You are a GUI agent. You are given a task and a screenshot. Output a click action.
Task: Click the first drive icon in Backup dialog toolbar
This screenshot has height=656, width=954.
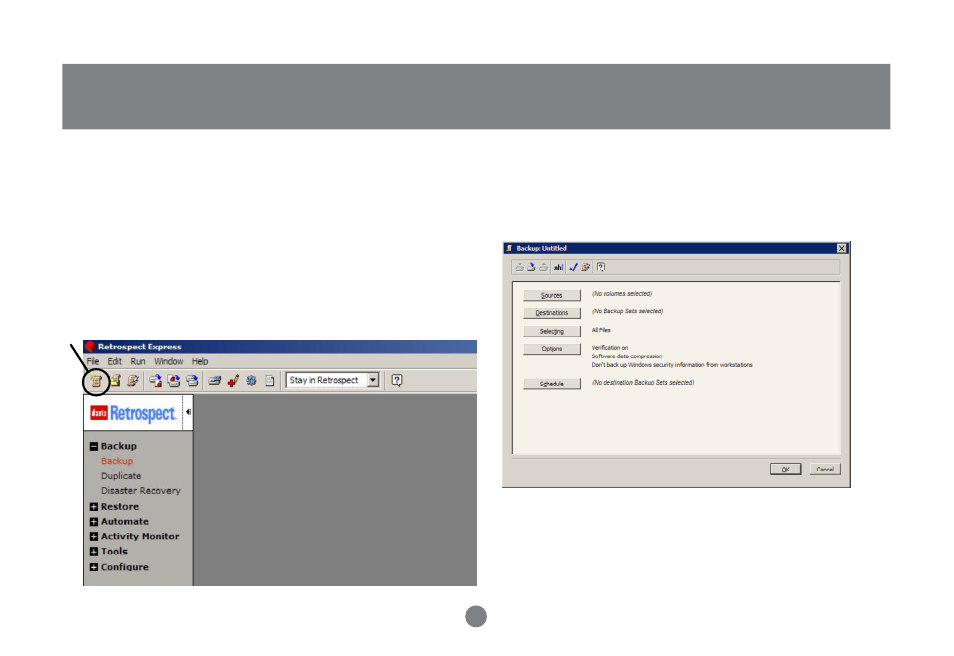[520, 267]
